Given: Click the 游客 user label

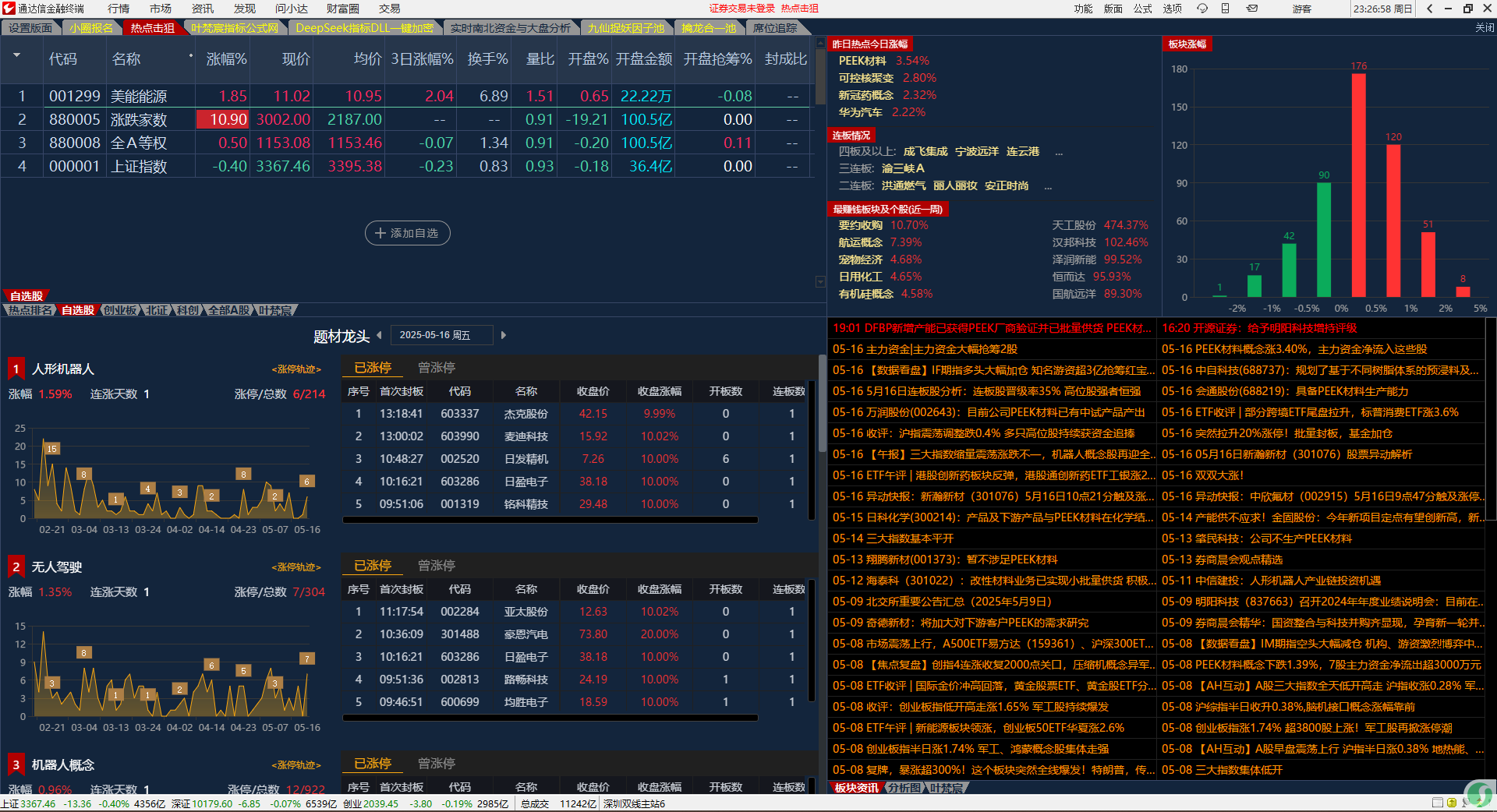Looking at the screenshot, I should 1301,9.
